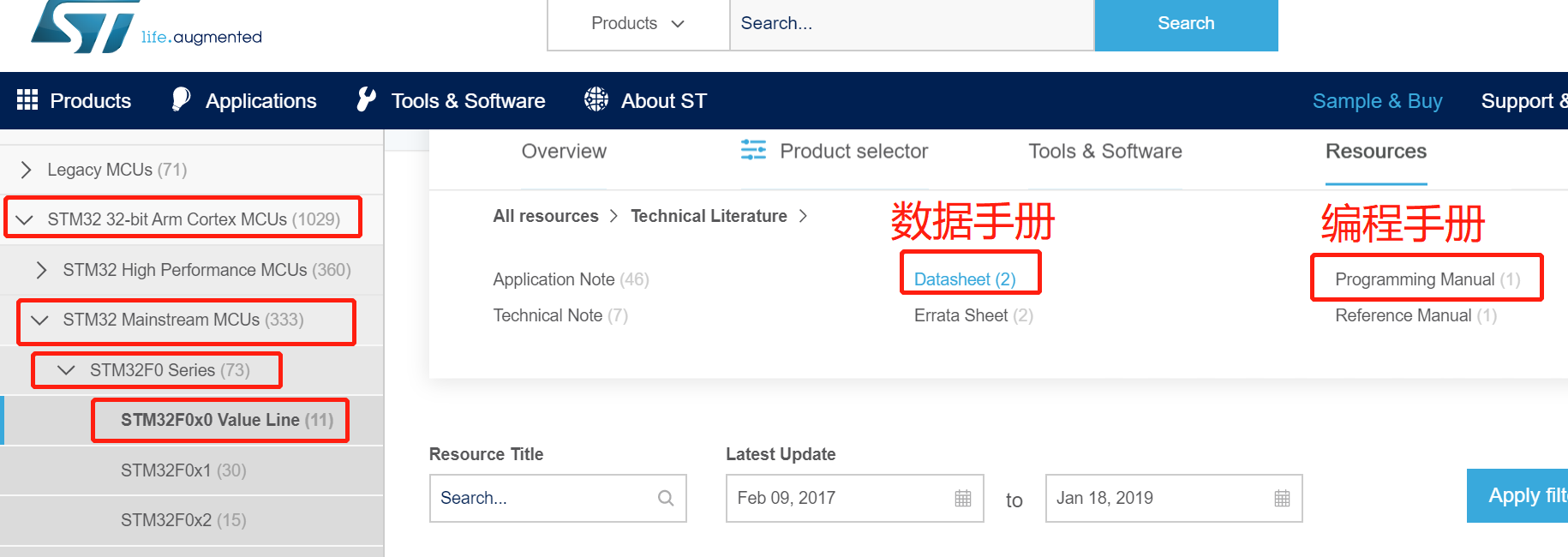
Task: Select STM32F0 Series (73) item
Action: coord(170,370)
